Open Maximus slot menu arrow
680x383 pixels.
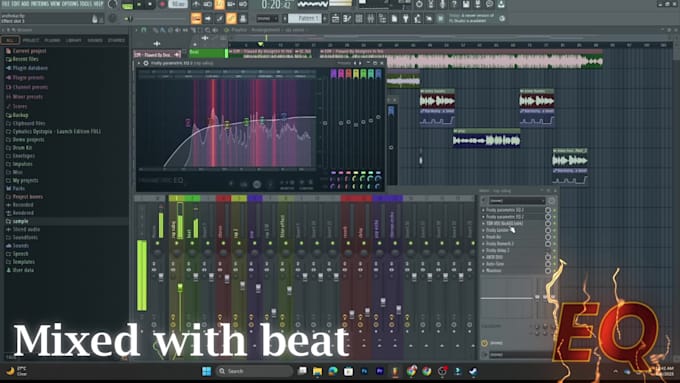(484, 271)
